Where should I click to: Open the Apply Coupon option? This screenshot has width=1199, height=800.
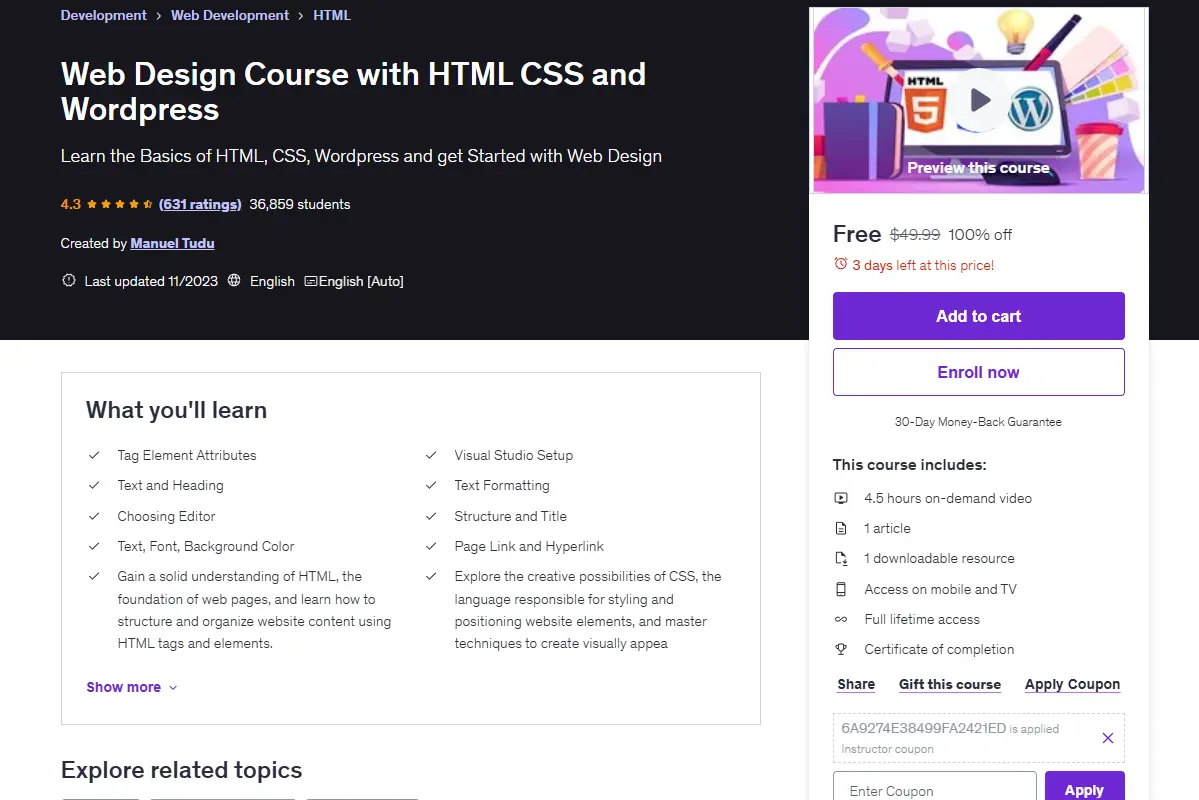(x=1072, y=685)
